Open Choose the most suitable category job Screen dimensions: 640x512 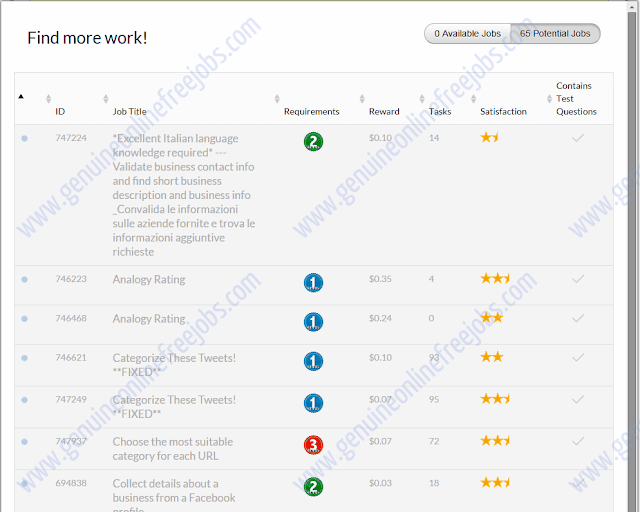tap(172, 449)
